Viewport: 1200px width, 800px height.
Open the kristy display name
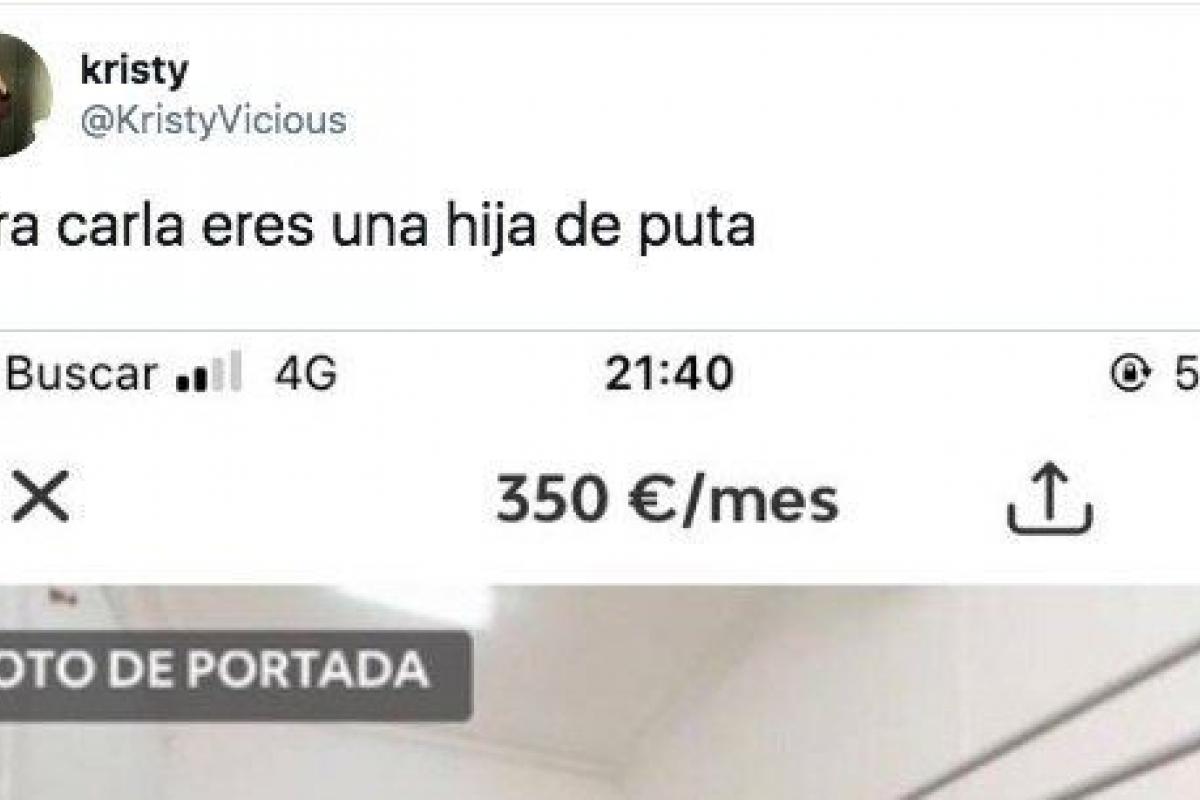[x=133, y=71]
